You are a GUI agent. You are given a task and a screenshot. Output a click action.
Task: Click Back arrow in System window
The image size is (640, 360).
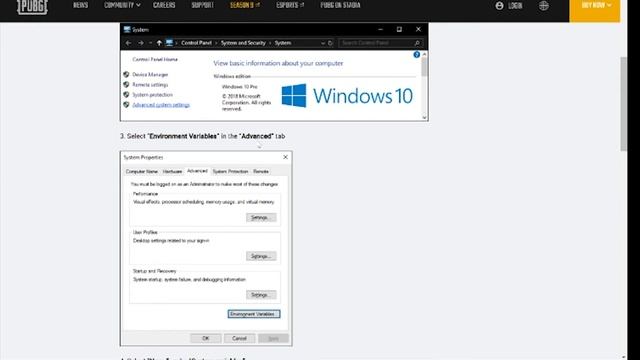(129, 43)
